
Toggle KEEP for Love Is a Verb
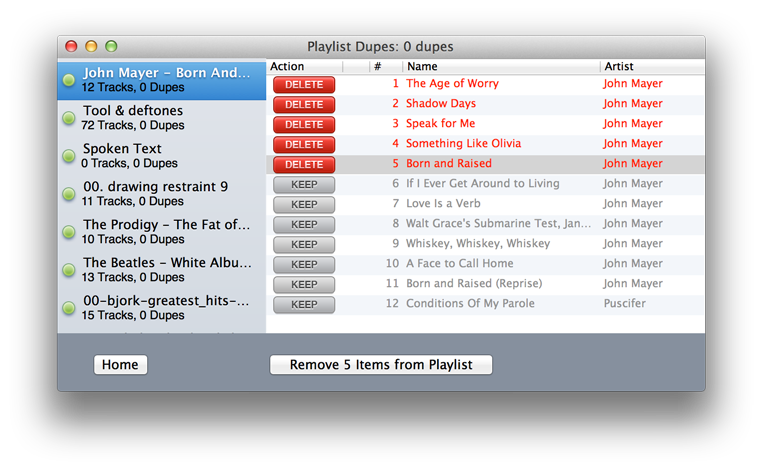click(304, 205)
